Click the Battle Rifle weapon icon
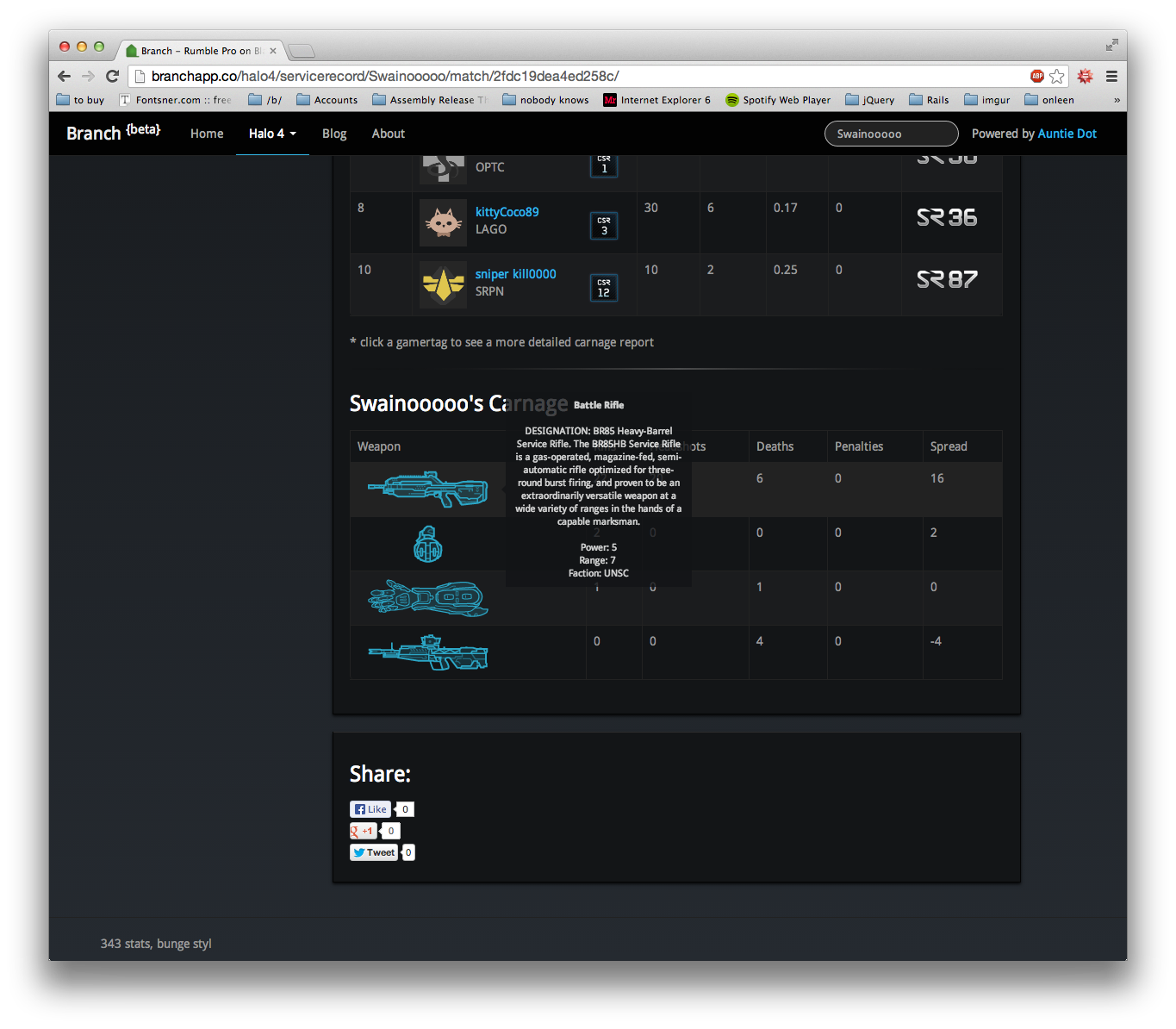 pyautogui.click(x=427, y=490)
